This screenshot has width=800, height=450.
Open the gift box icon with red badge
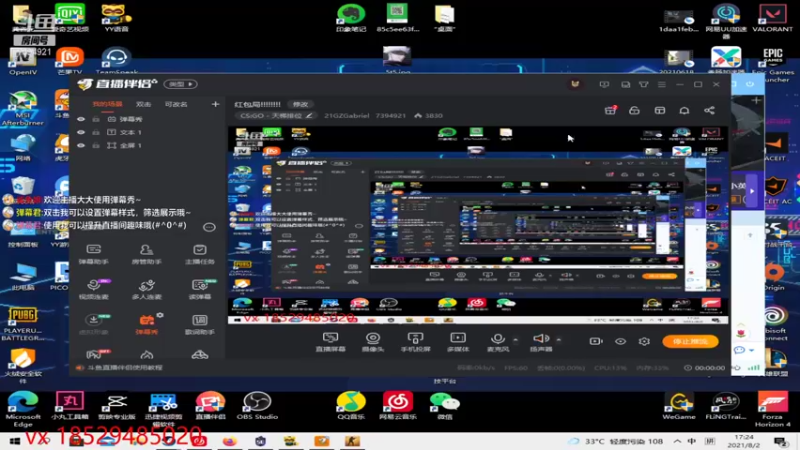[x=610, y=110]
